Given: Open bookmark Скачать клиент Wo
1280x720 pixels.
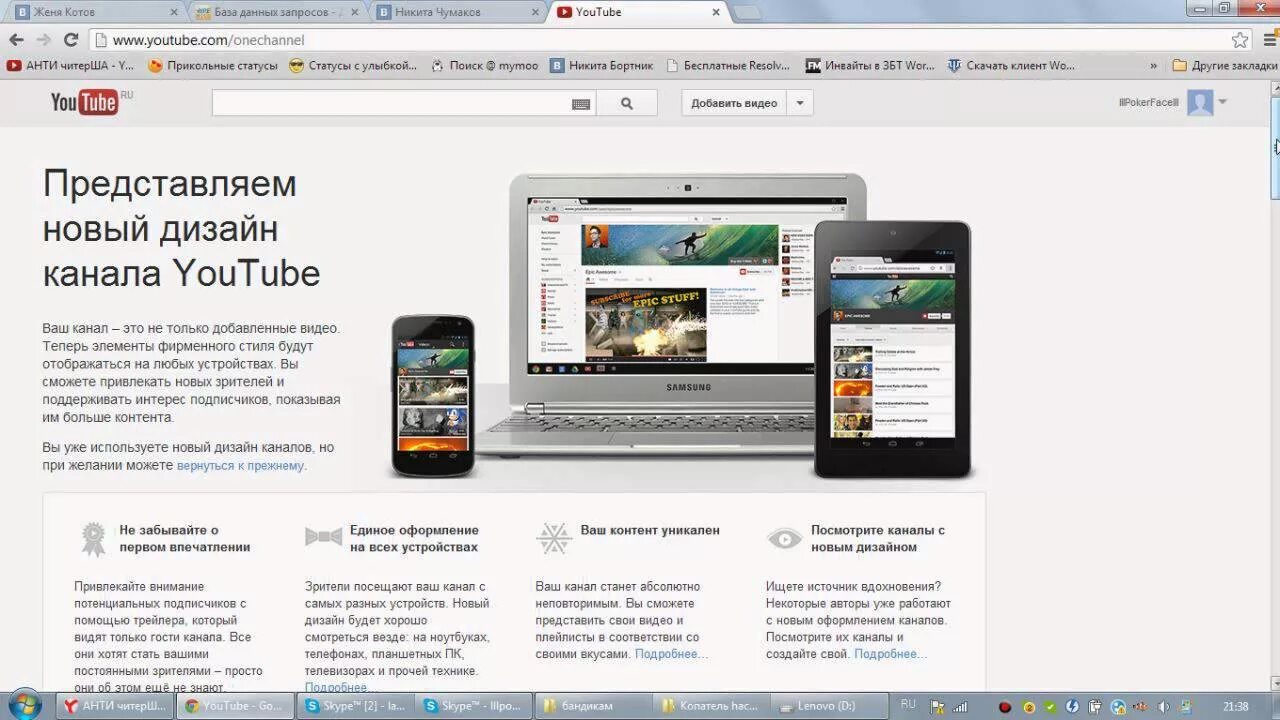Looking at the screenshot, I should point(1011,66).
